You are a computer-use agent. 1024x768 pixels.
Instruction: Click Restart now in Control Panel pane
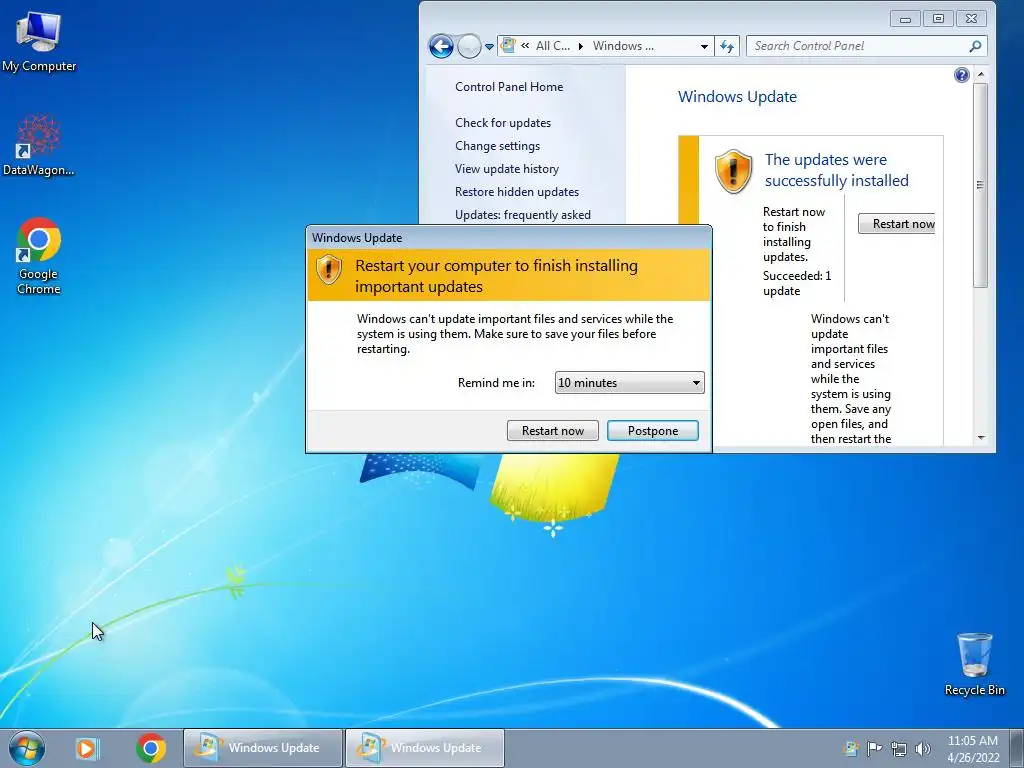point(897,224)
